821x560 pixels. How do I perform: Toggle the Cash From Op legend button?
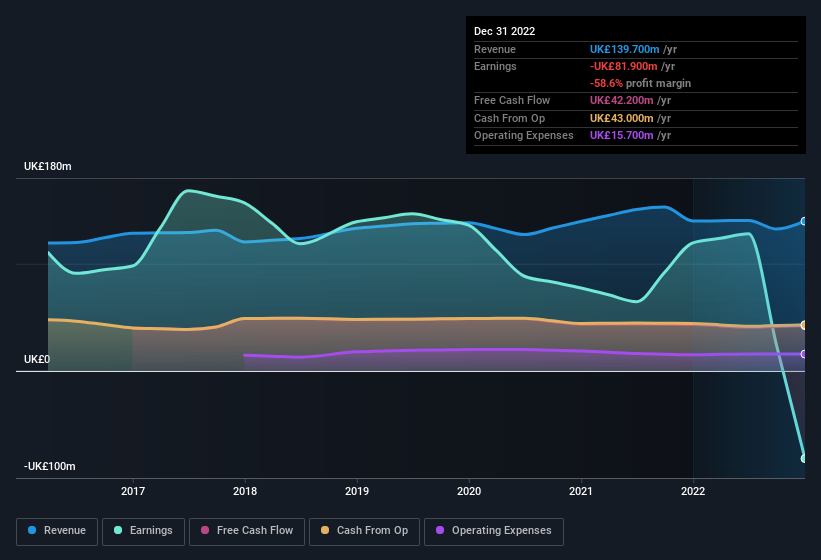tap(364, 531)
